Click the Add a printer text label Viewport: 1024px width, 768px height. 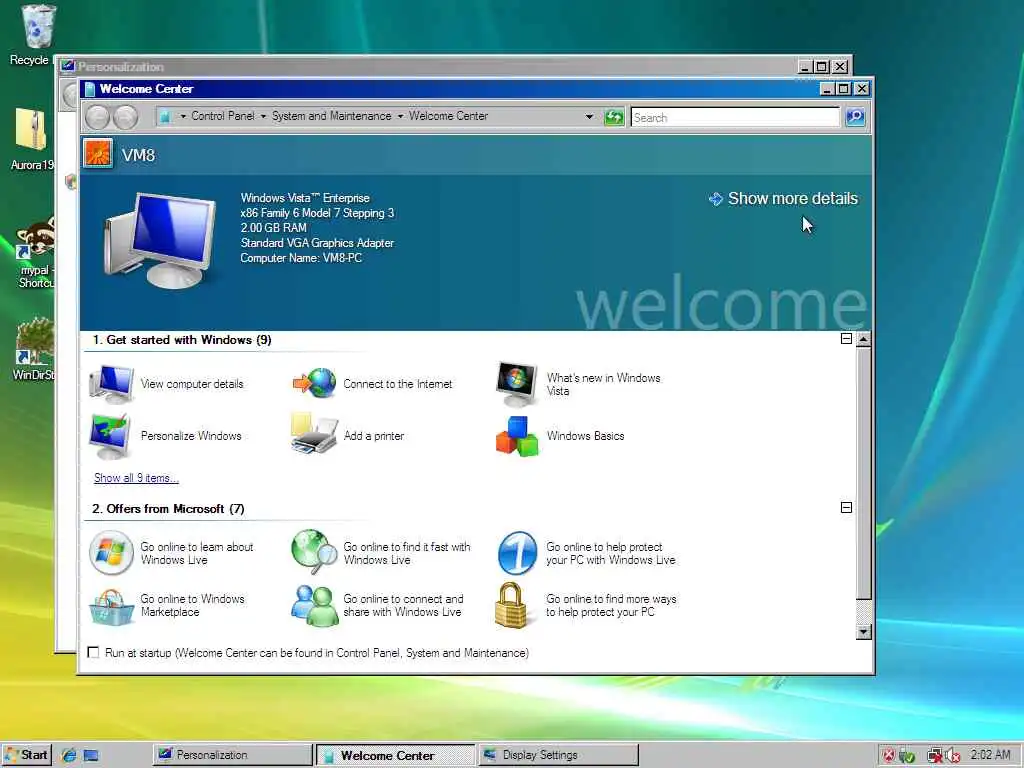click(374, 436)
